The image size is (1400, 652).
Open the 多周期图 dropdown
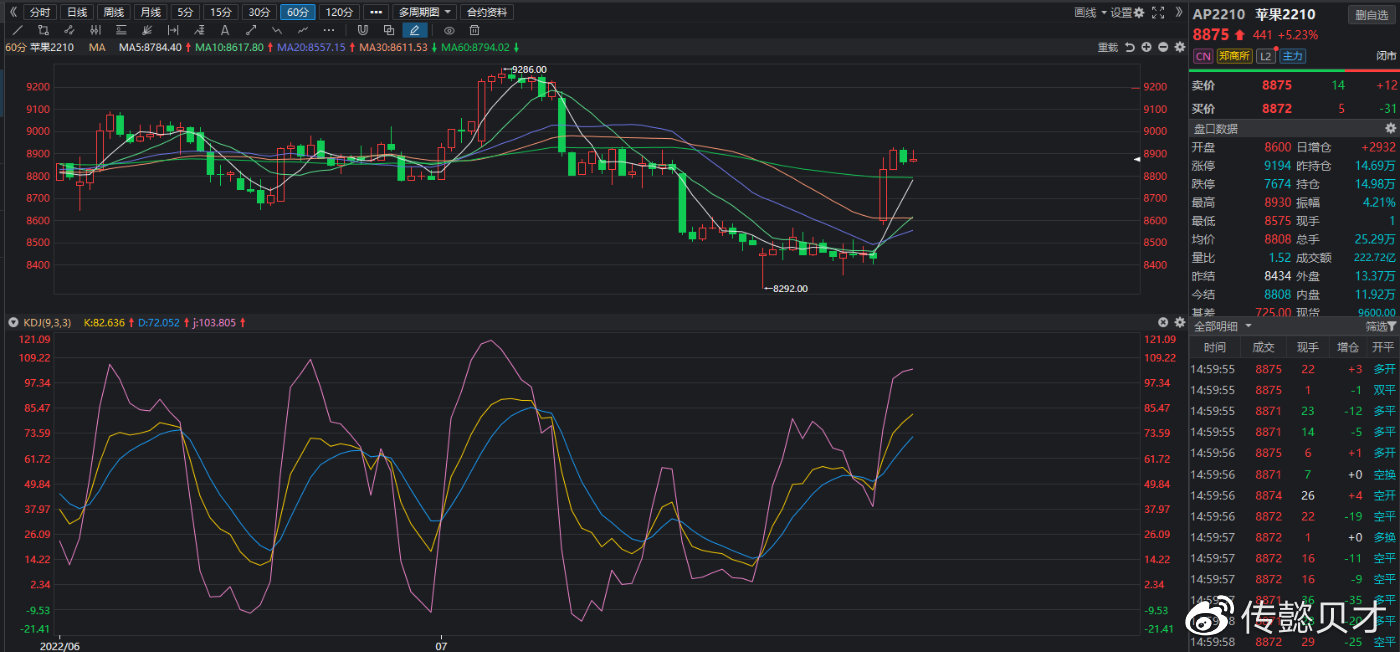tap(425, 12)
